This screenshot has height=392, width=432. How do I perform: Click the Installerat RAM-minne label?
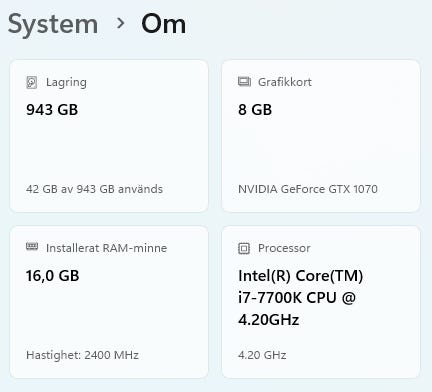[106, 248]
